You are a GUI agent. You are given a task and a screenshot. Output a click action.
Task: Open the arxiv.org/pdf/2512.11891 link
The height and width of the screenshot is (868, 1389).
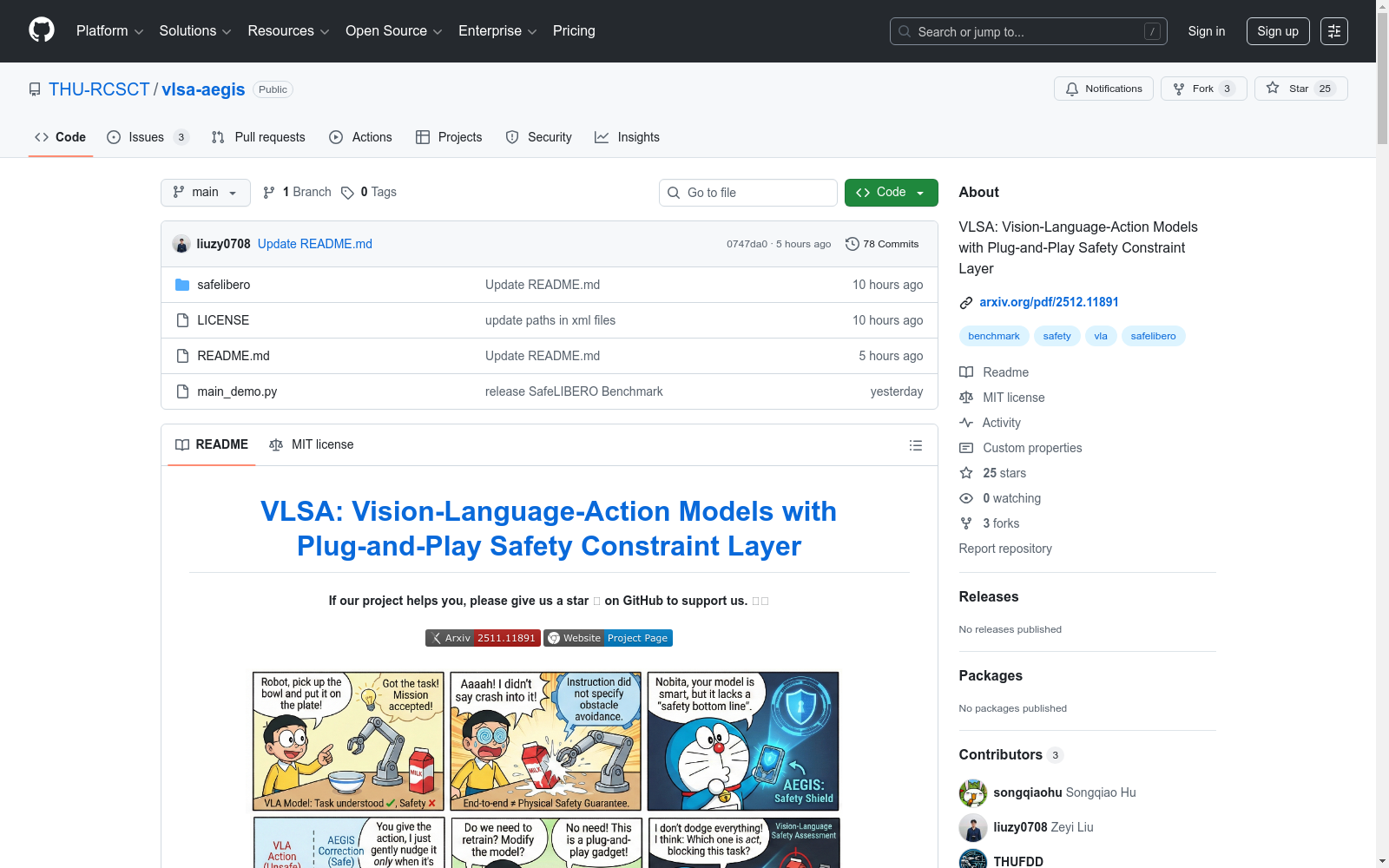(1049, 302)
